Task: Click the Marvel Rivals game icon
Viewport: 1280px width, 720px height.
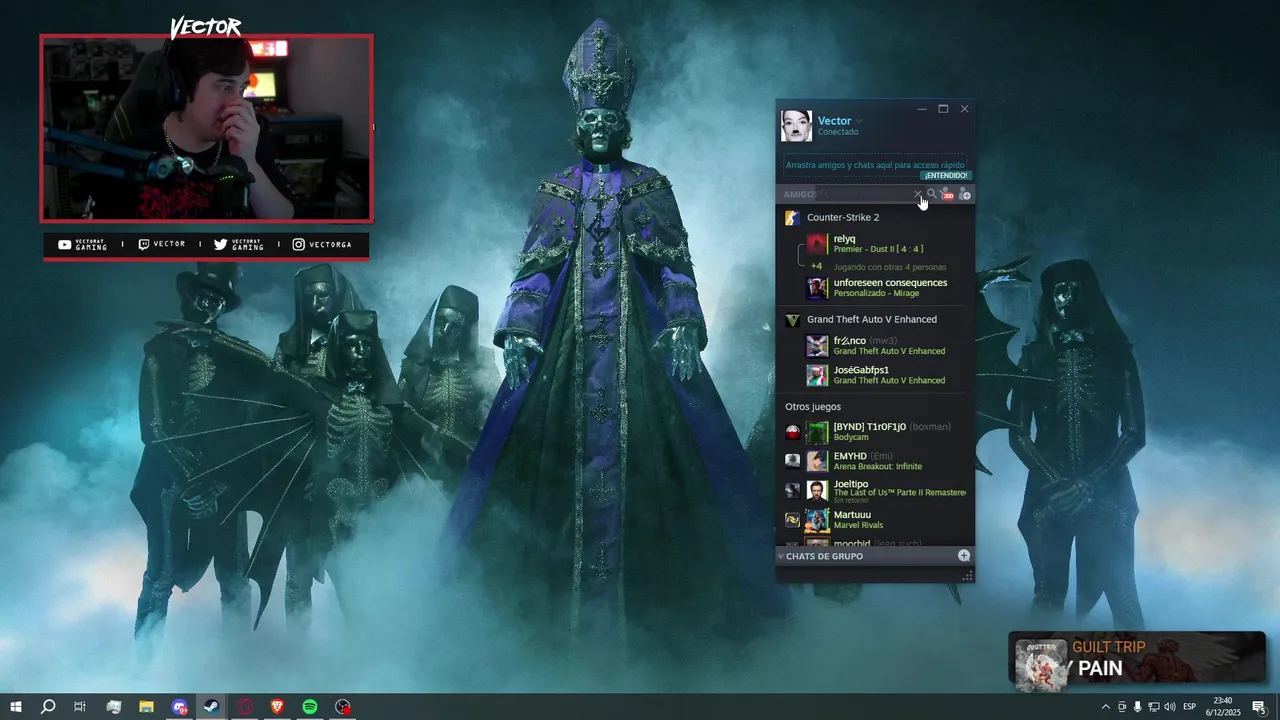Action: coord(792,520)
